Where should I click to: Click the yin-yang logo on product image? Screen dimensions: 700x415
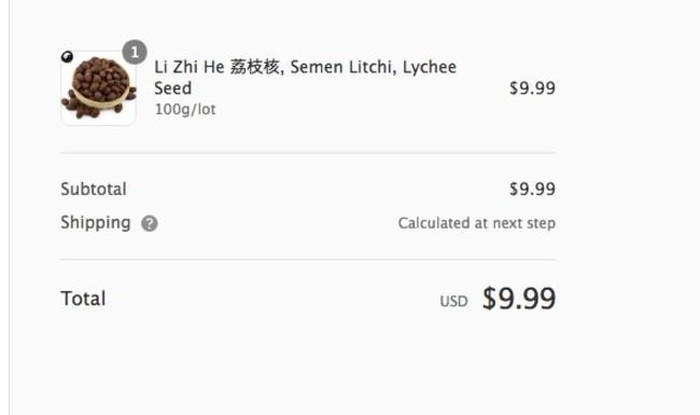click(x=66, y=57)
